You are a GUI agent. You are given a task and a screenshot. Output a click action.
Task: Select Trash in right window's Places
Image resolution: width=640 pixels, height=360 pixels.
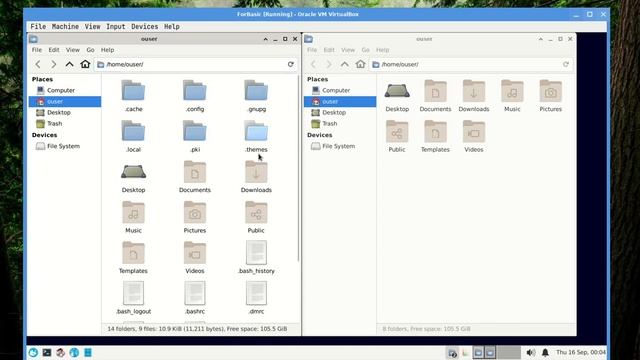pos(340,123)
